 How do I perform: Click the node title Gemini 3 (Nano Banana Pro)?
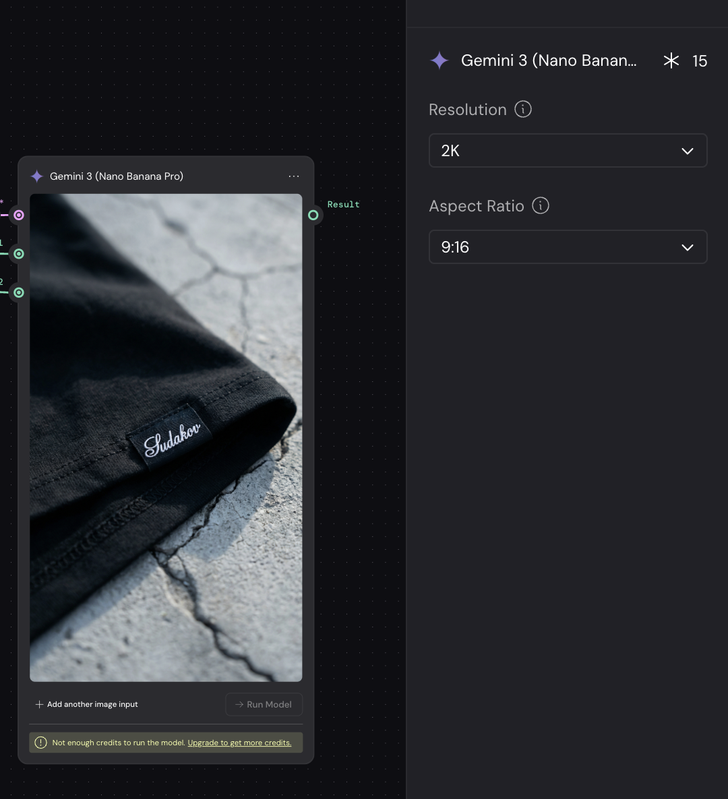[x=116, y=177]
